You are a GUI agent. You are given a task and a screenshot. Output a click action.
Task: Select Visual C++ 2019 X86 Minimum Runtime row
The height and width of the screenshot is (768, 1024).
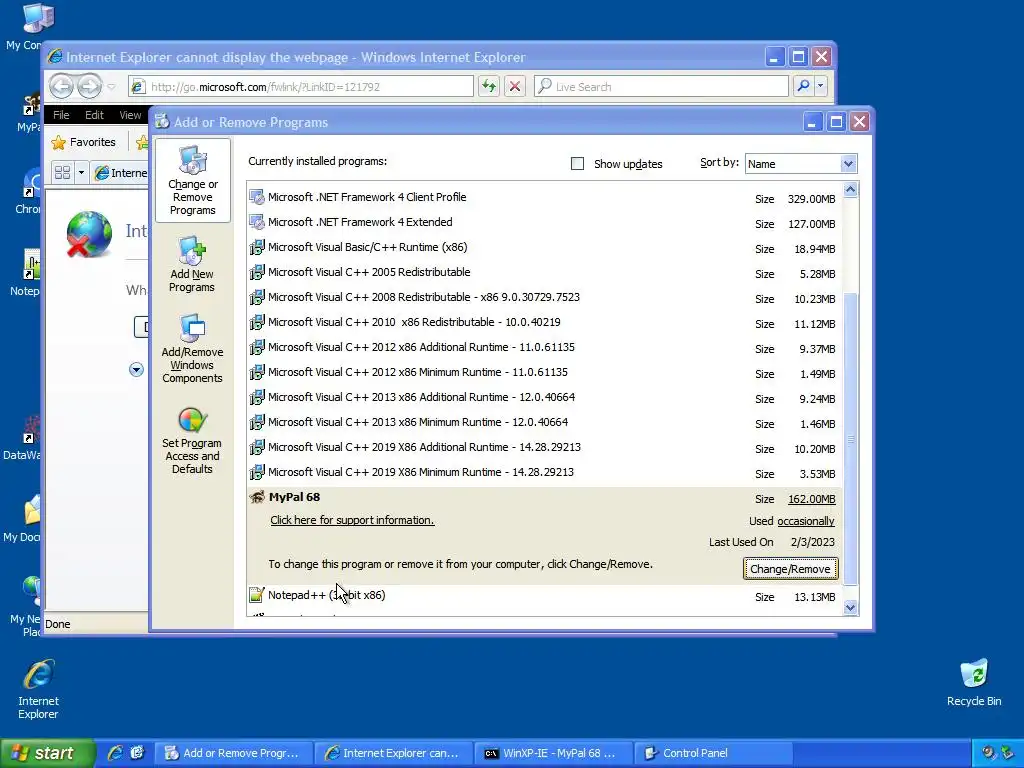[545, 473]
